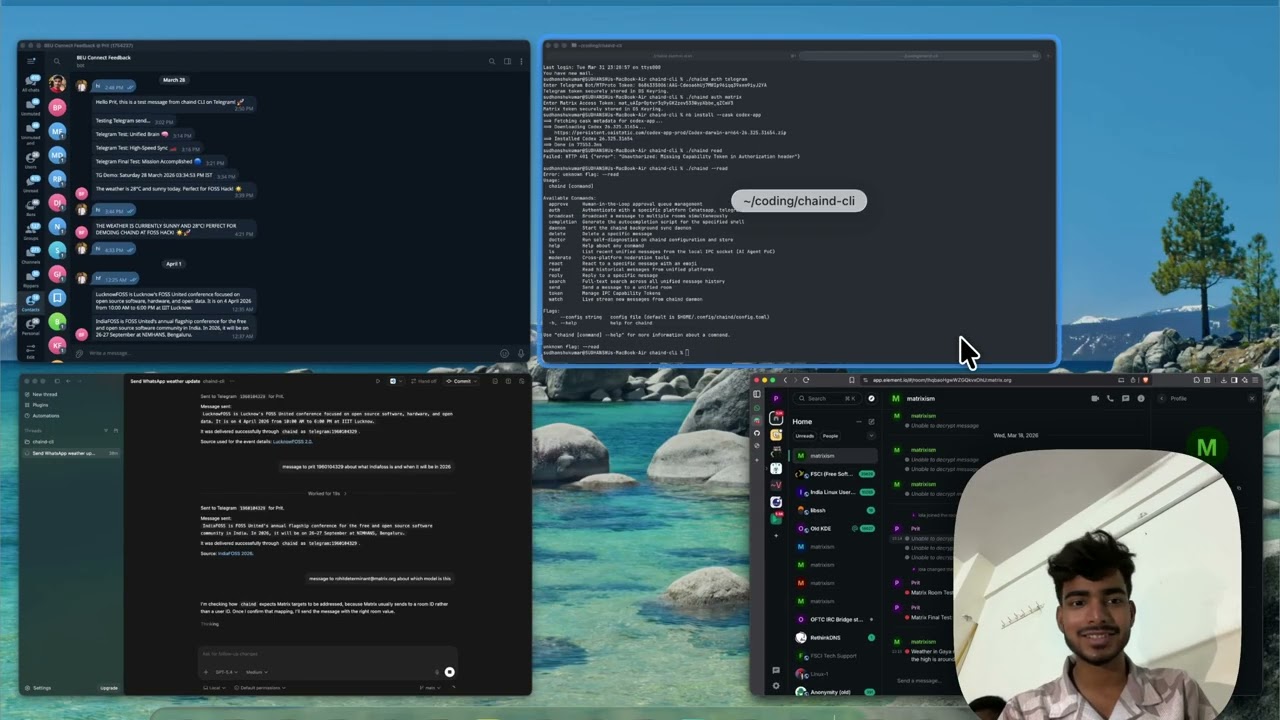Open India Linux User room in Element
Image resolution: width=1280 pixels, height=720 pixels.
tap(835, 492)
